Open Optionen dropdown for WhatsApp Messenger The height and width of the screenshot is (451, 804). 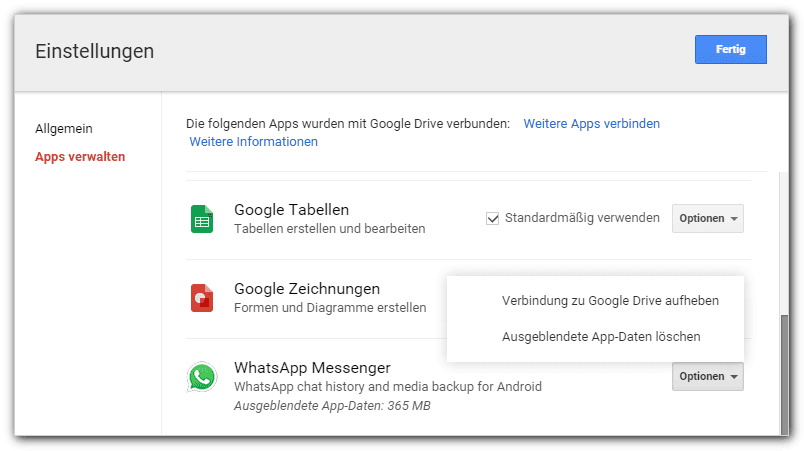point(708,376)
